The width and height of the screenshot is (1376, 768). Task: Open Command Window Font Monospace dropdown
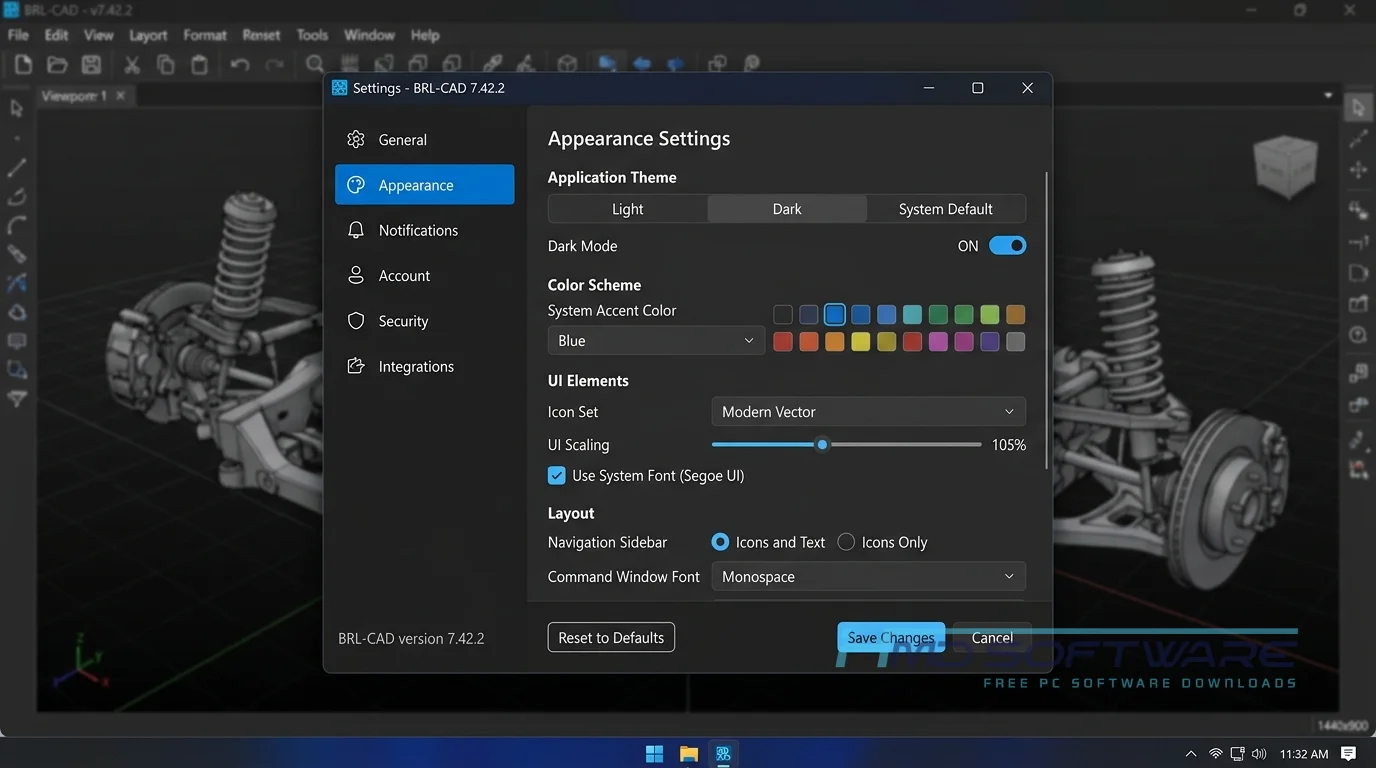point(868,577)
